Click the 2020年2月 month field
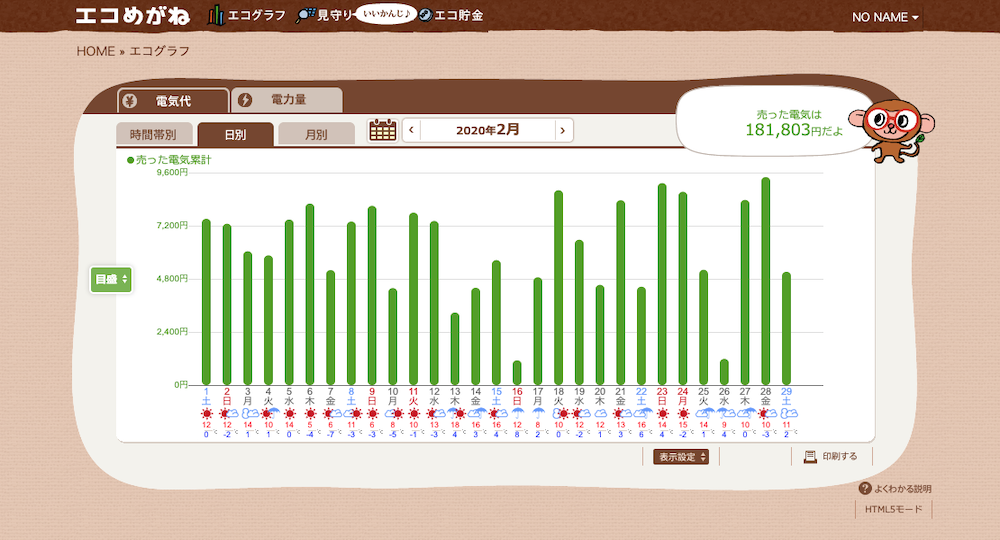Viewport: 1000px width, 540px height. click(x=487, y=130)
